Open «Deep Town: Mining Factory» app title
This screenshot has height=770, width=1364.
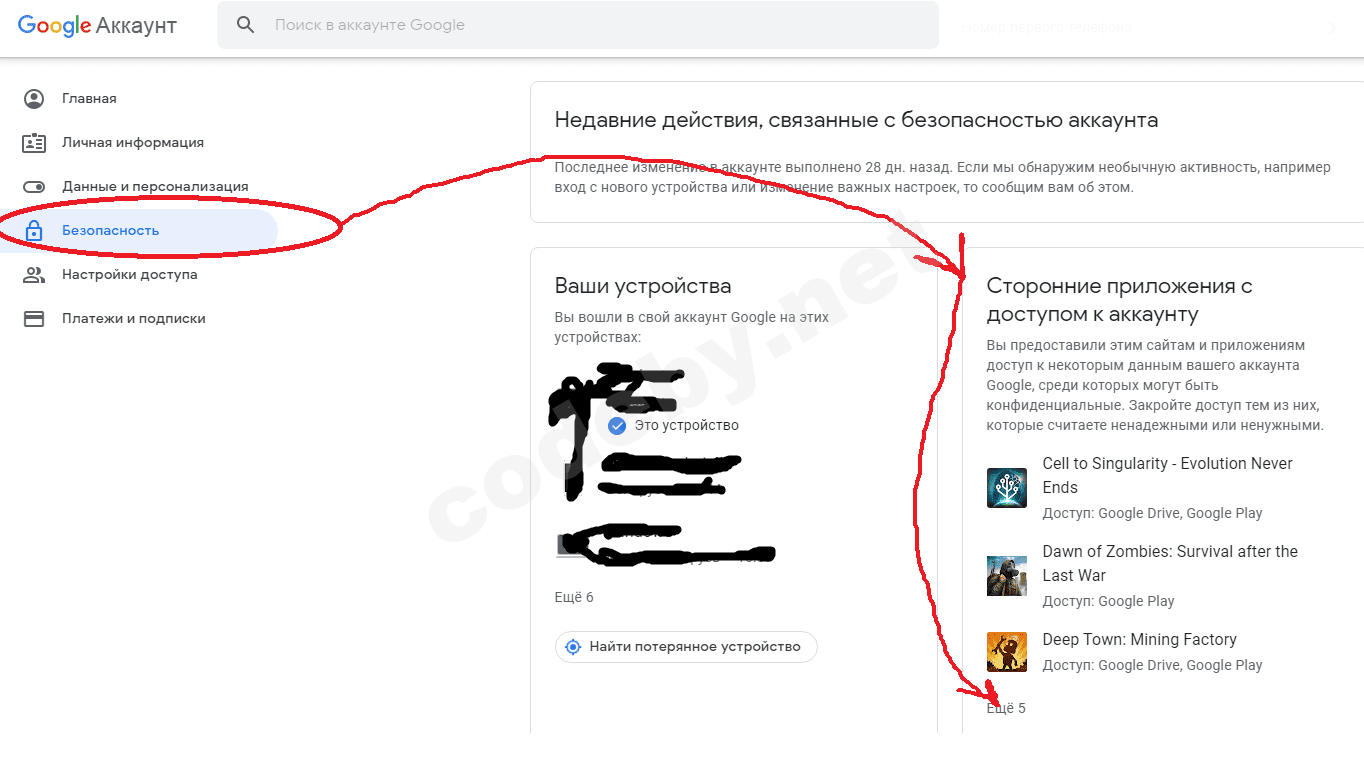coord(1140,639)
